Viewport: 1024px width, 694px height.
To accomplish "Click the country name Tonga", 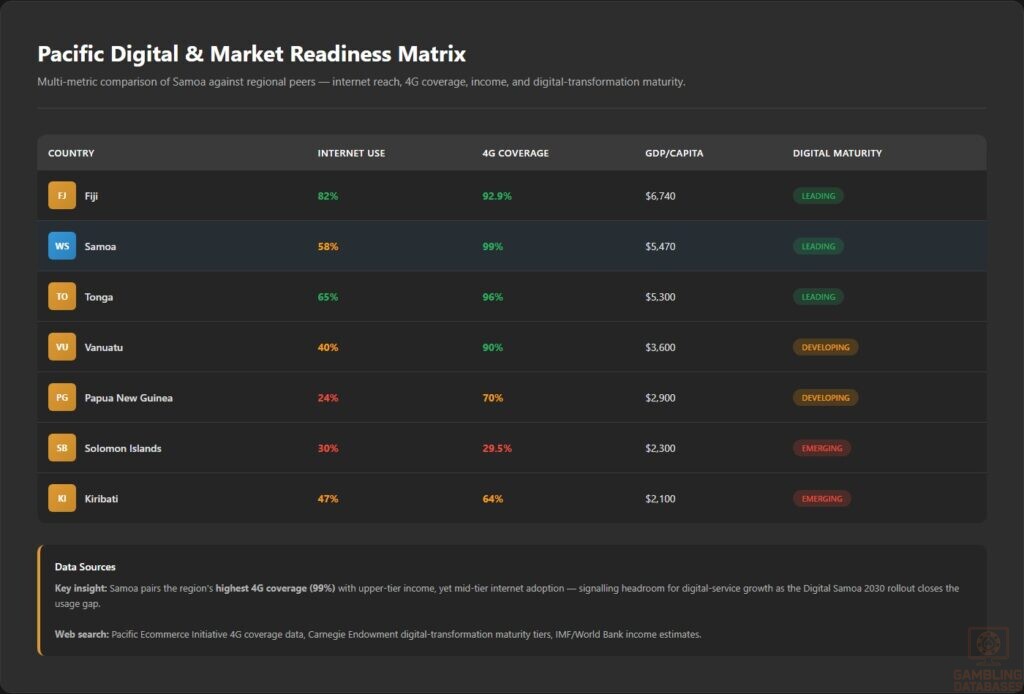I will [x=99, y=297].
